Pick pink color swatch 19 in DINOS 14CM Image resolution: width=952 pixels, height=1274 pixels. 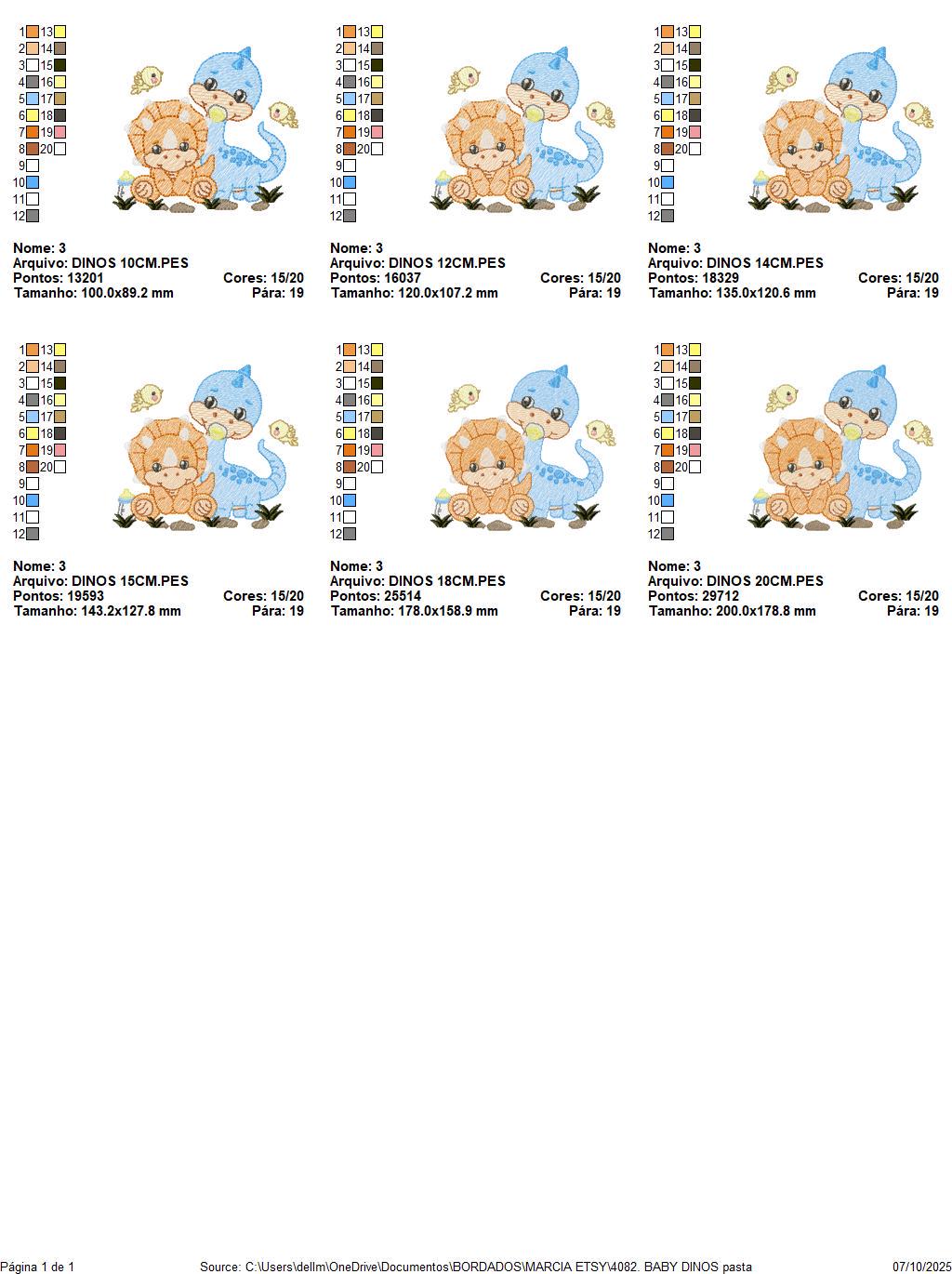pos(694,132)
